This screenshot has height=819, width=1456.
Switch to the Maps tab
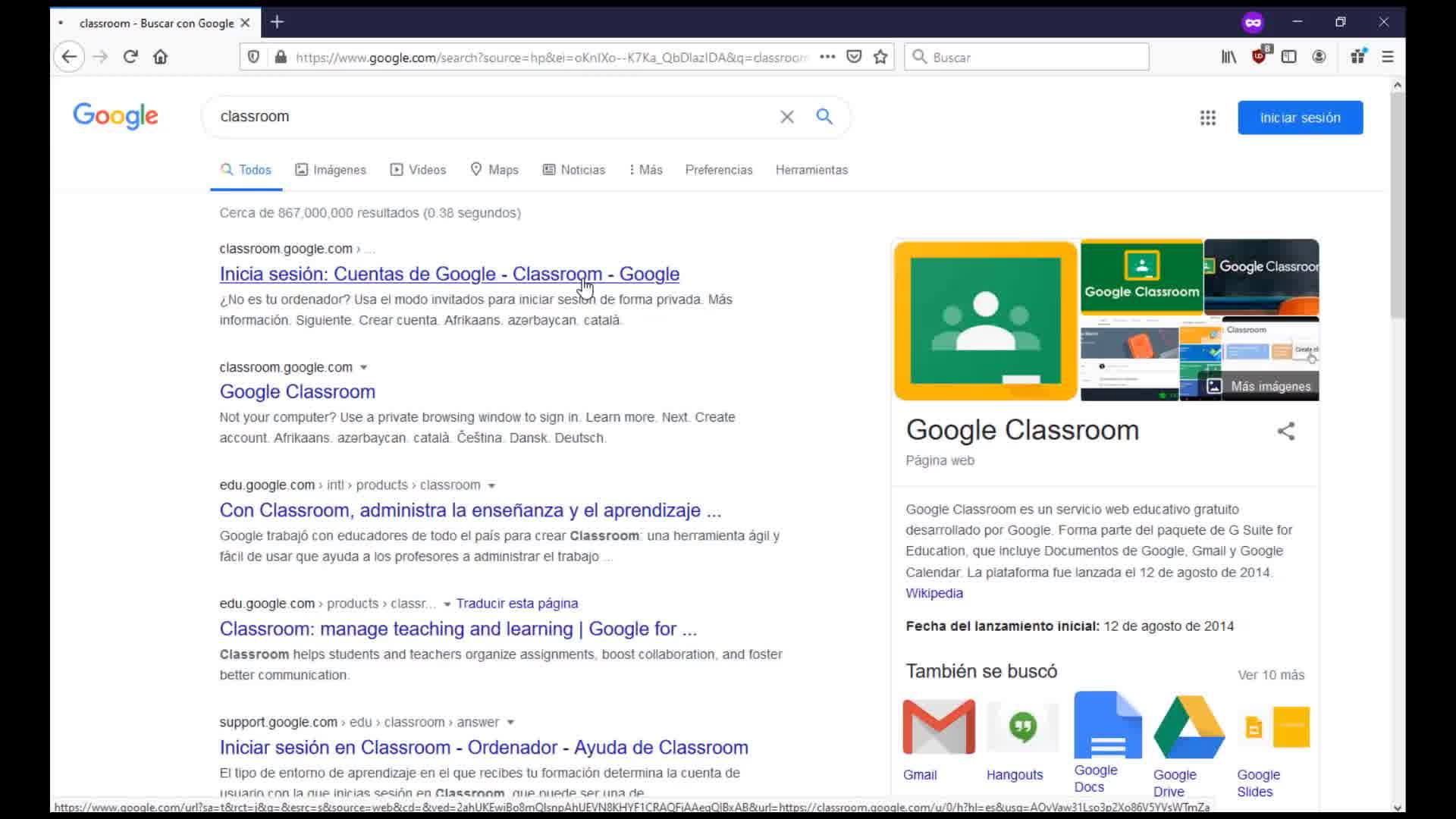point(494,170)
